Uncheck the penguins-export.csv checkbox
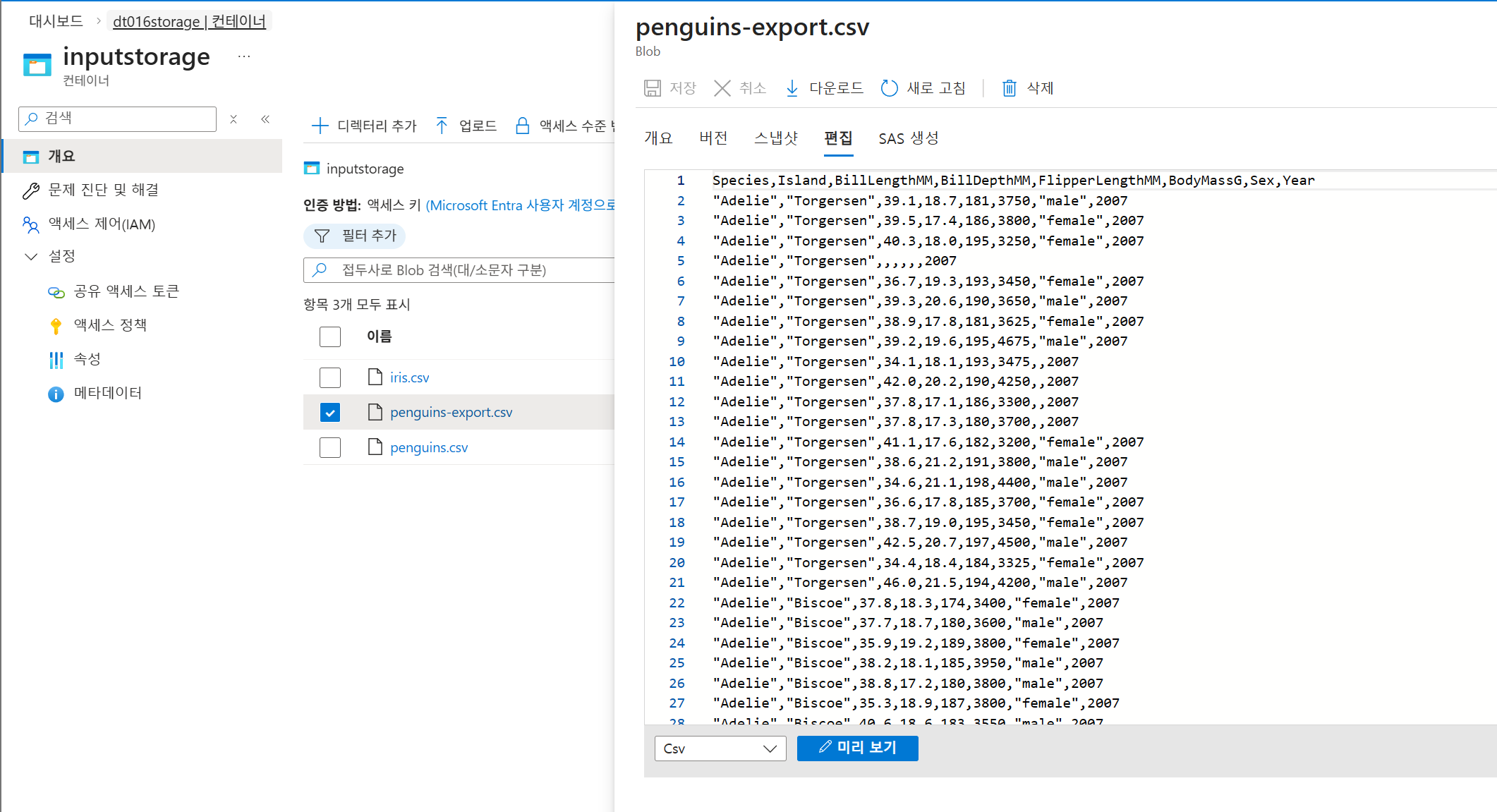The height and width of the screenshot is (812, 1497). [x=330, y=412]
